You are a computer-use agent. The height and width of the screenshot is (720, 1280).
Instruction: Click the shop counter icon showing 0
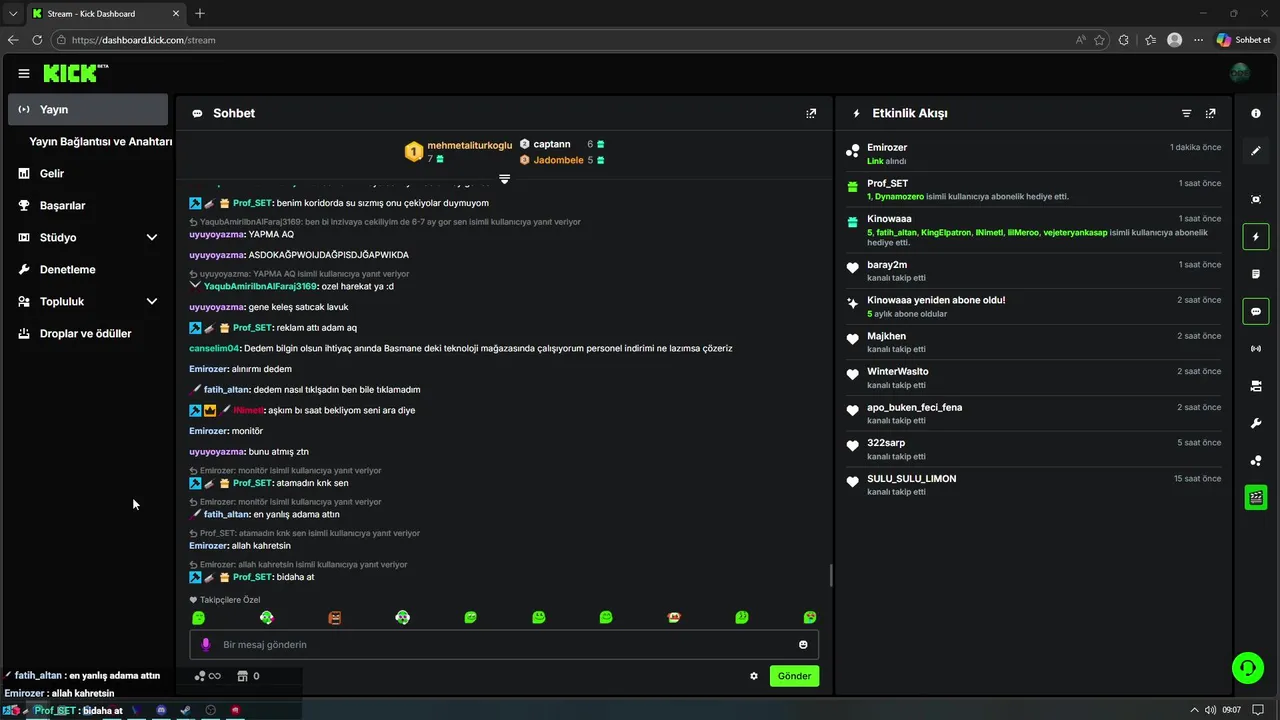point(248,676)
